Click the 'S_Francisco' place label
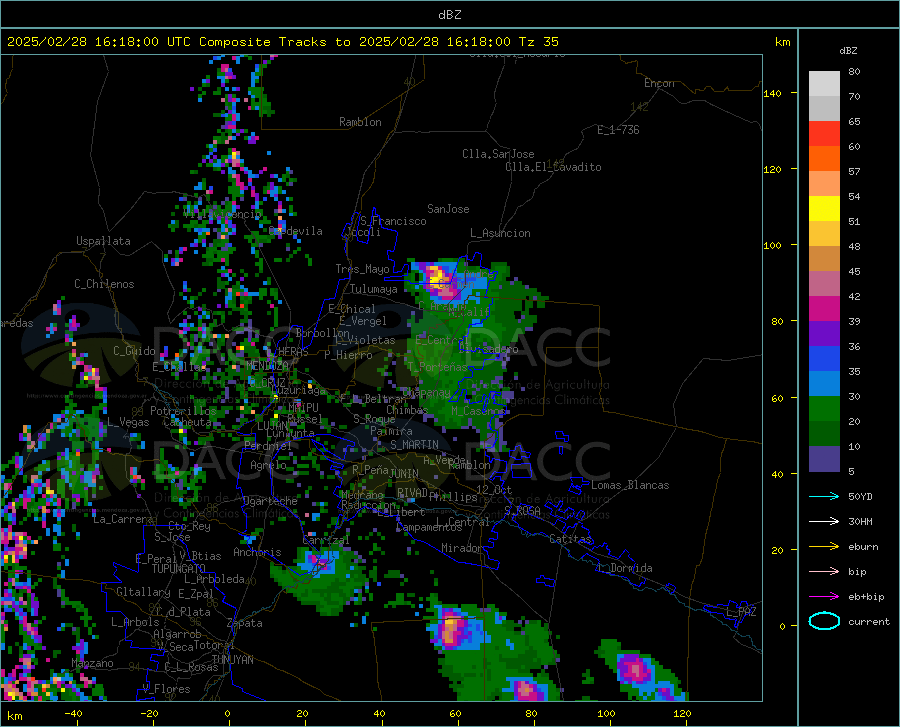The height and width of the screenshot is (727, 900). tap(393, 221)
